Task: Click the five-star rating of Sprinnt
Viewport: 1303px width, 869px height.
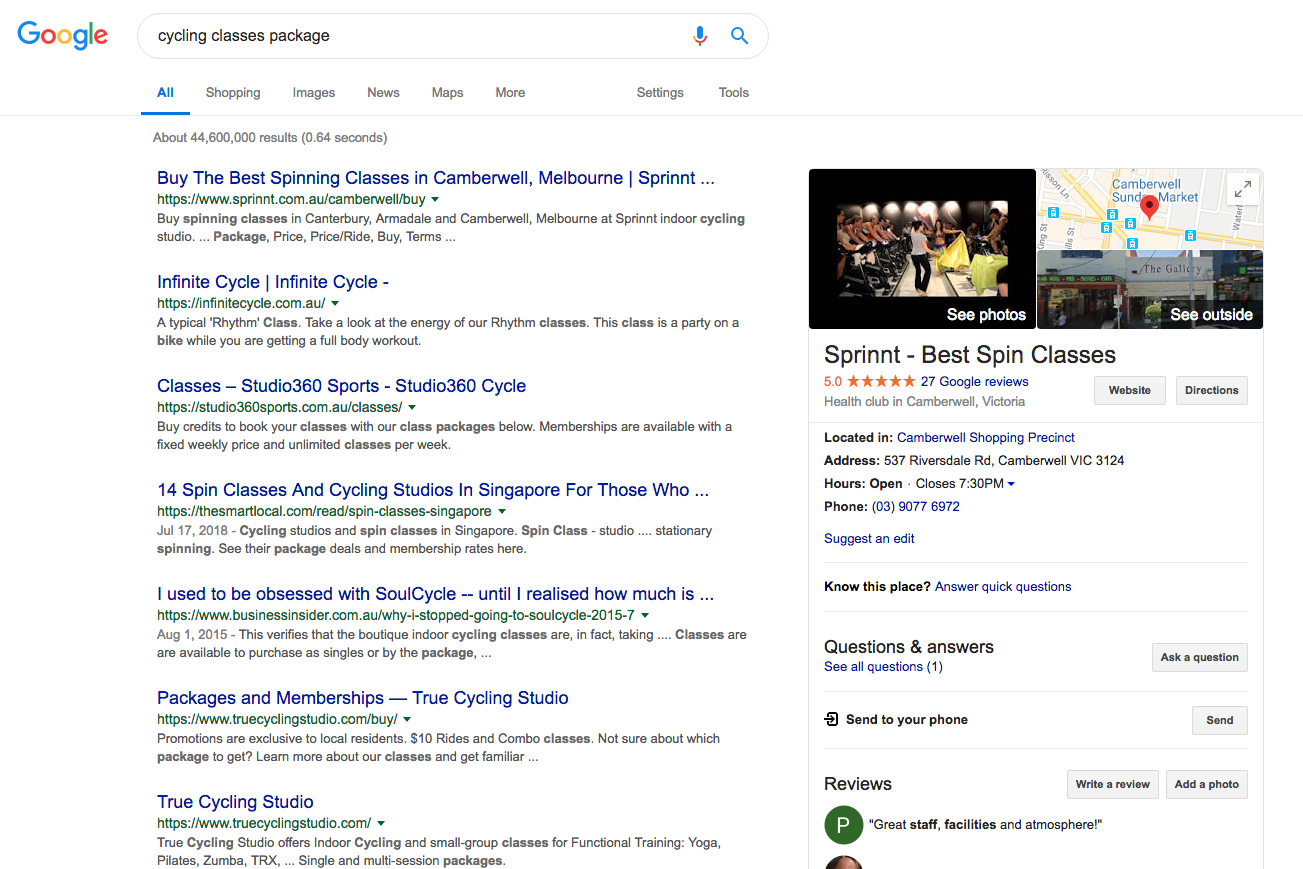Action: tap(881, 381)
